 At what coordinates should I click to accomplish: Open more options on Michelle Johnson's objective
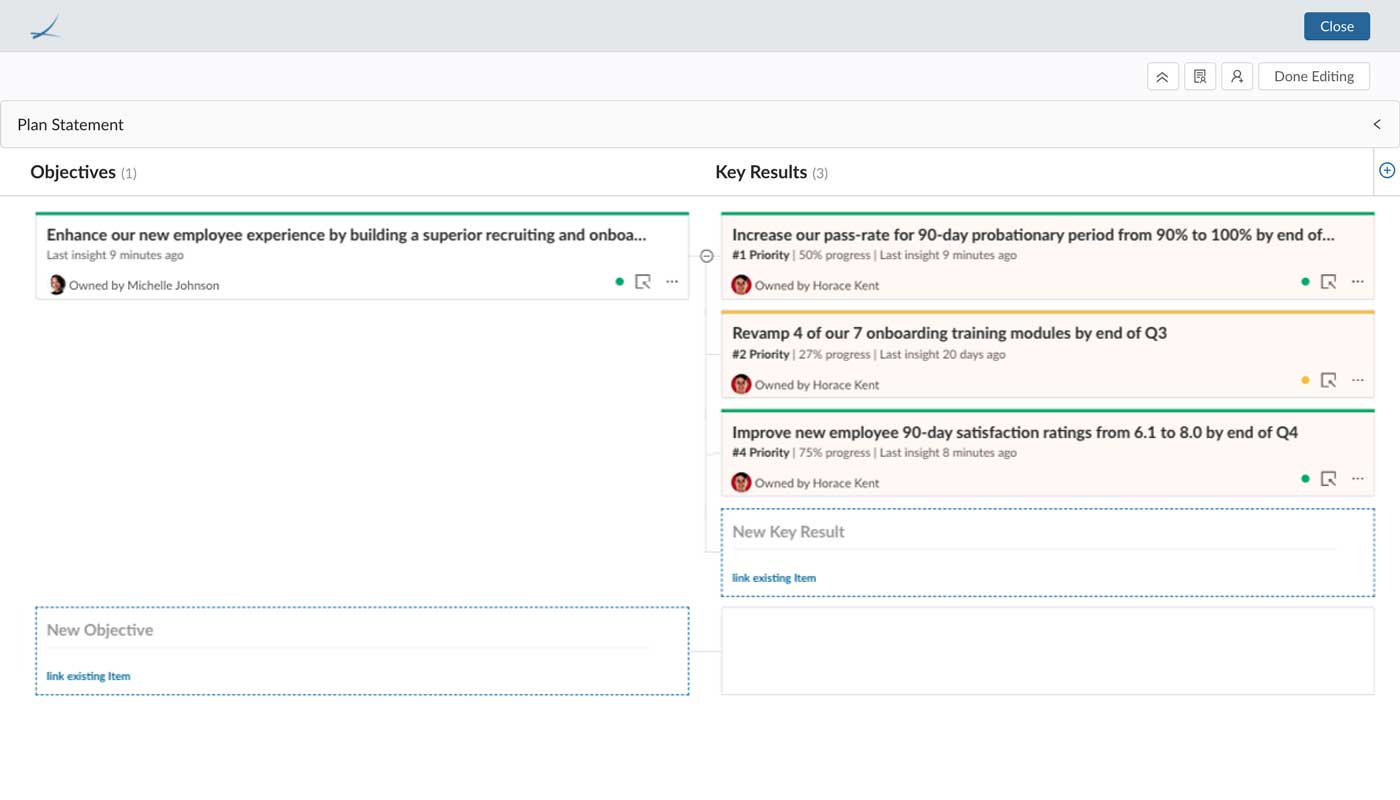pyautogui.click(x=672, y=282)
